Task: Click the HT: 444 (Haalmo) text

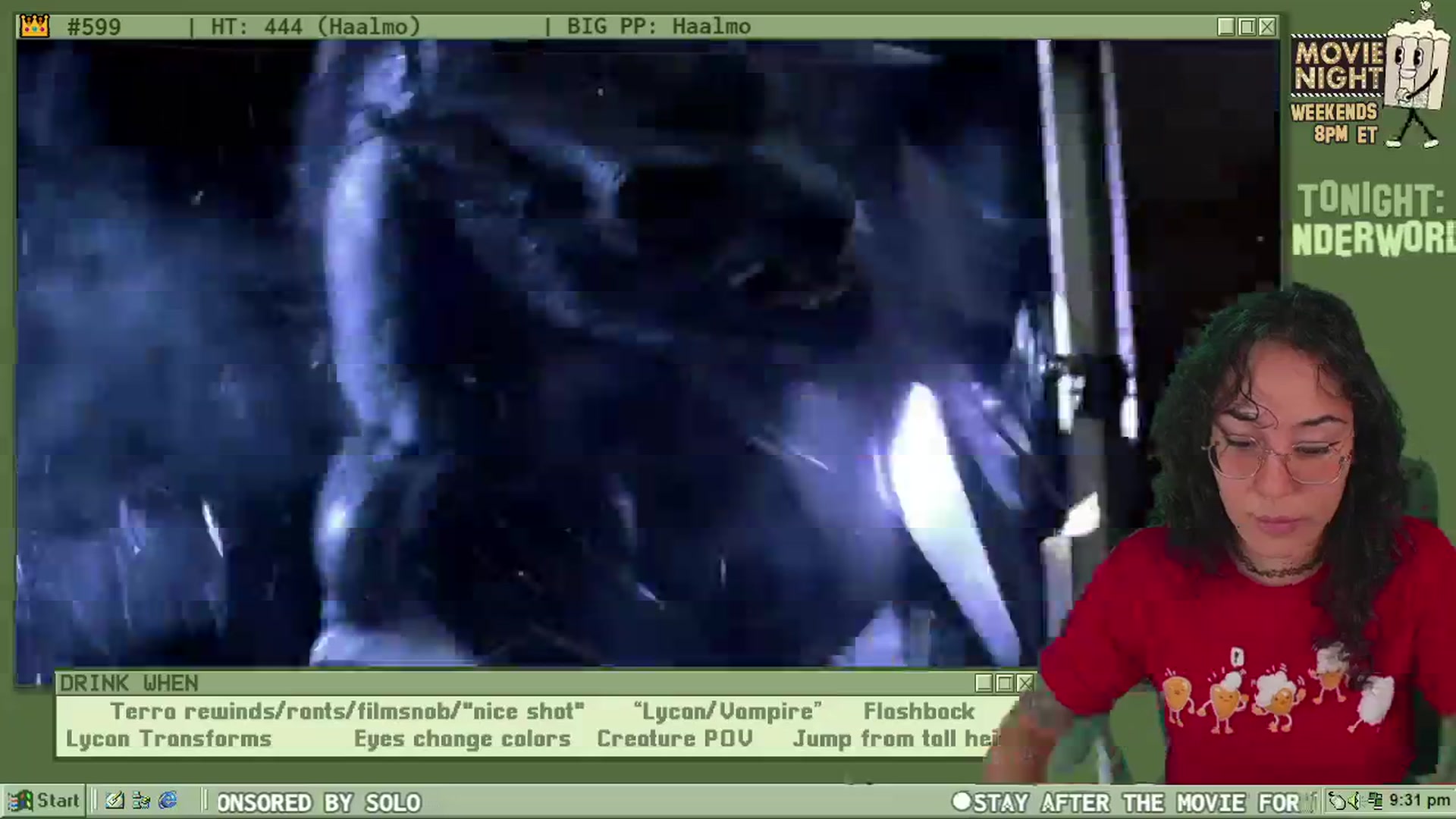Action: [x=315, y=27]
